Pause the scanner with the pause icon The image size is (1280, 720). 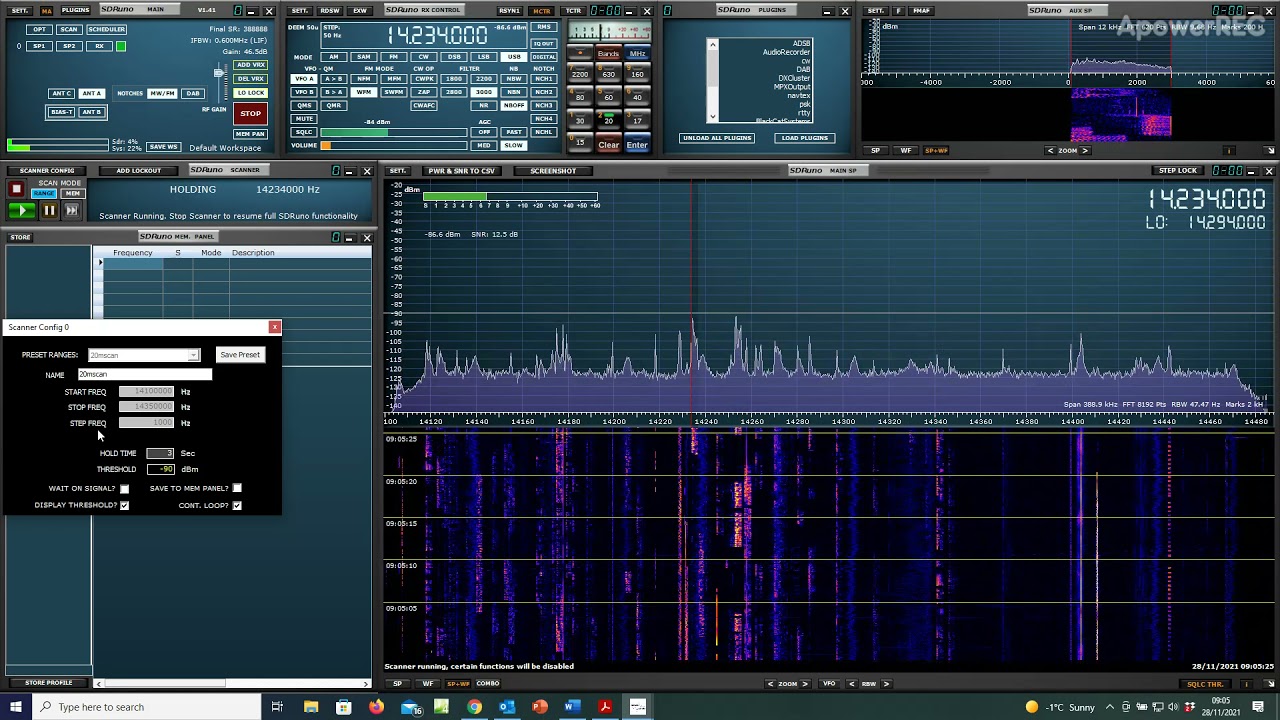click(x=49, y=210)
